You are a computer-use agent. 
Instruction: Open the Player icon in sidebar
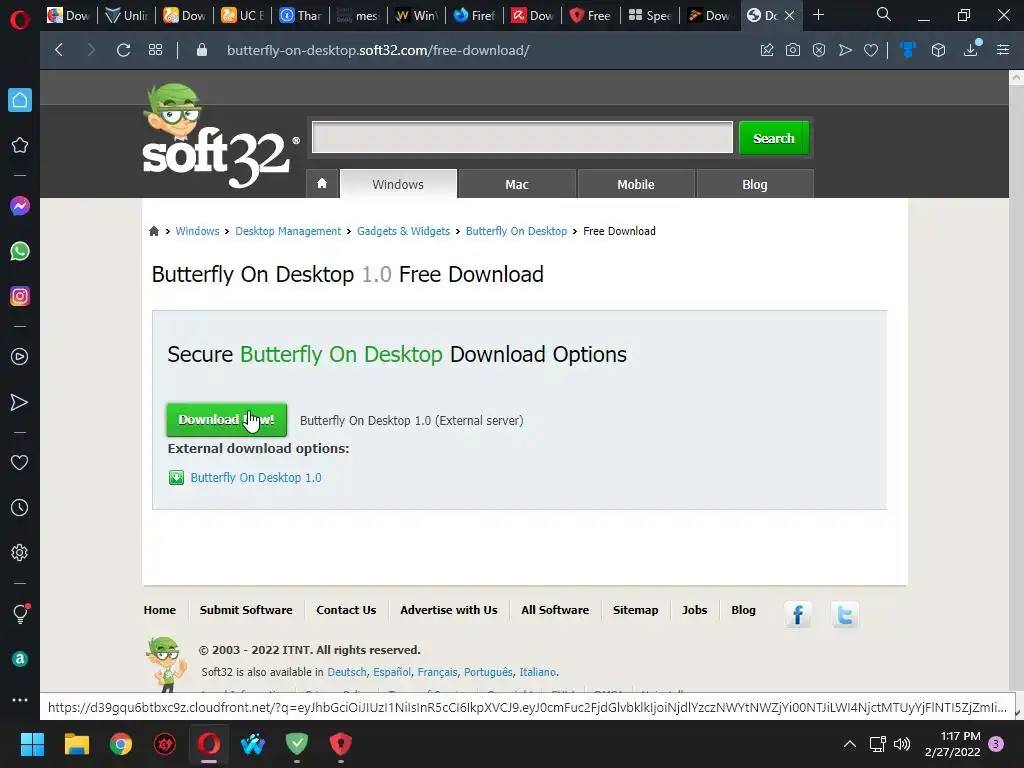coord(20,357)
